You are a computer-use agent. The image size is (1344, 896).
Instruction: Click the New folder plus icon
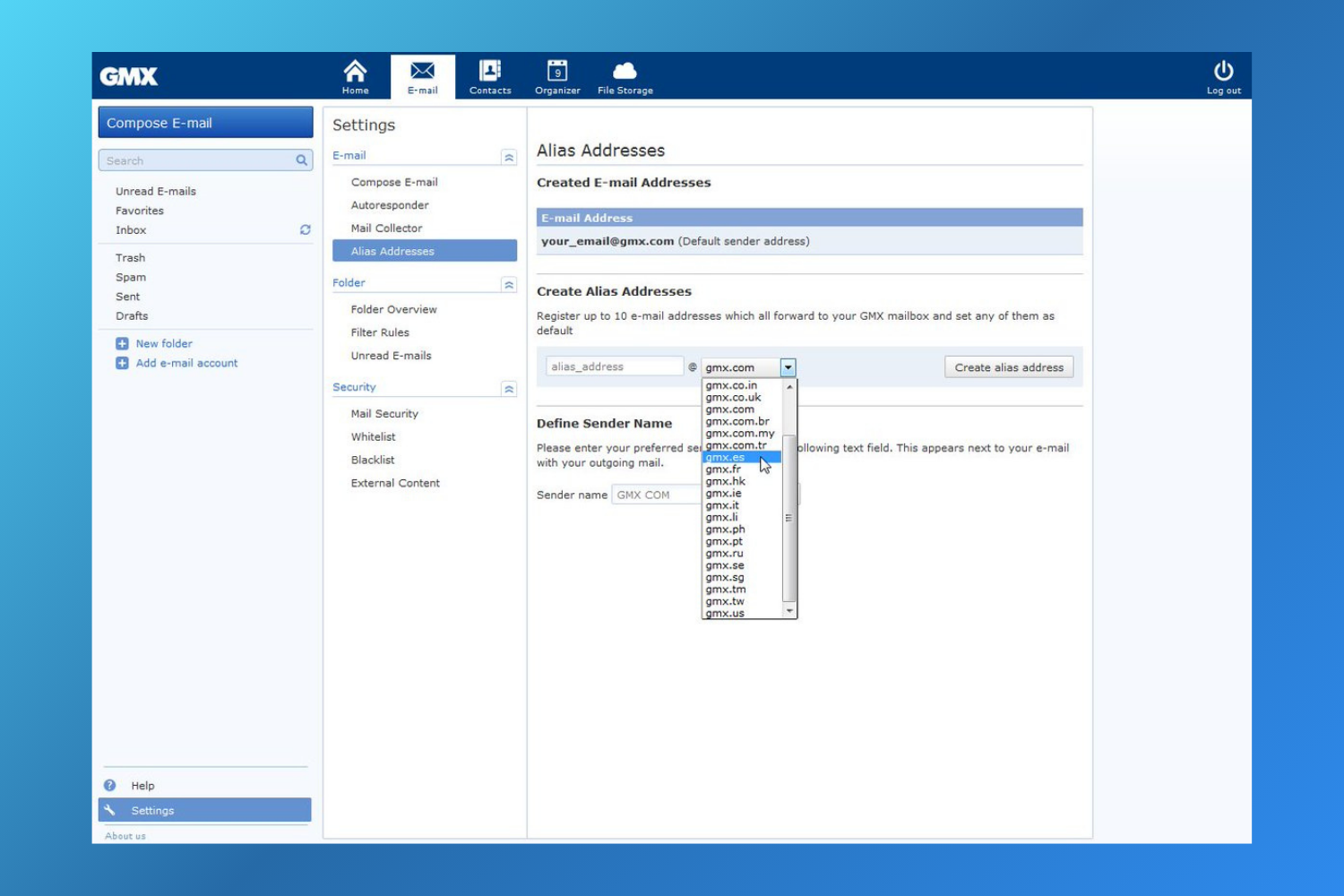click(x=122, y=344)
